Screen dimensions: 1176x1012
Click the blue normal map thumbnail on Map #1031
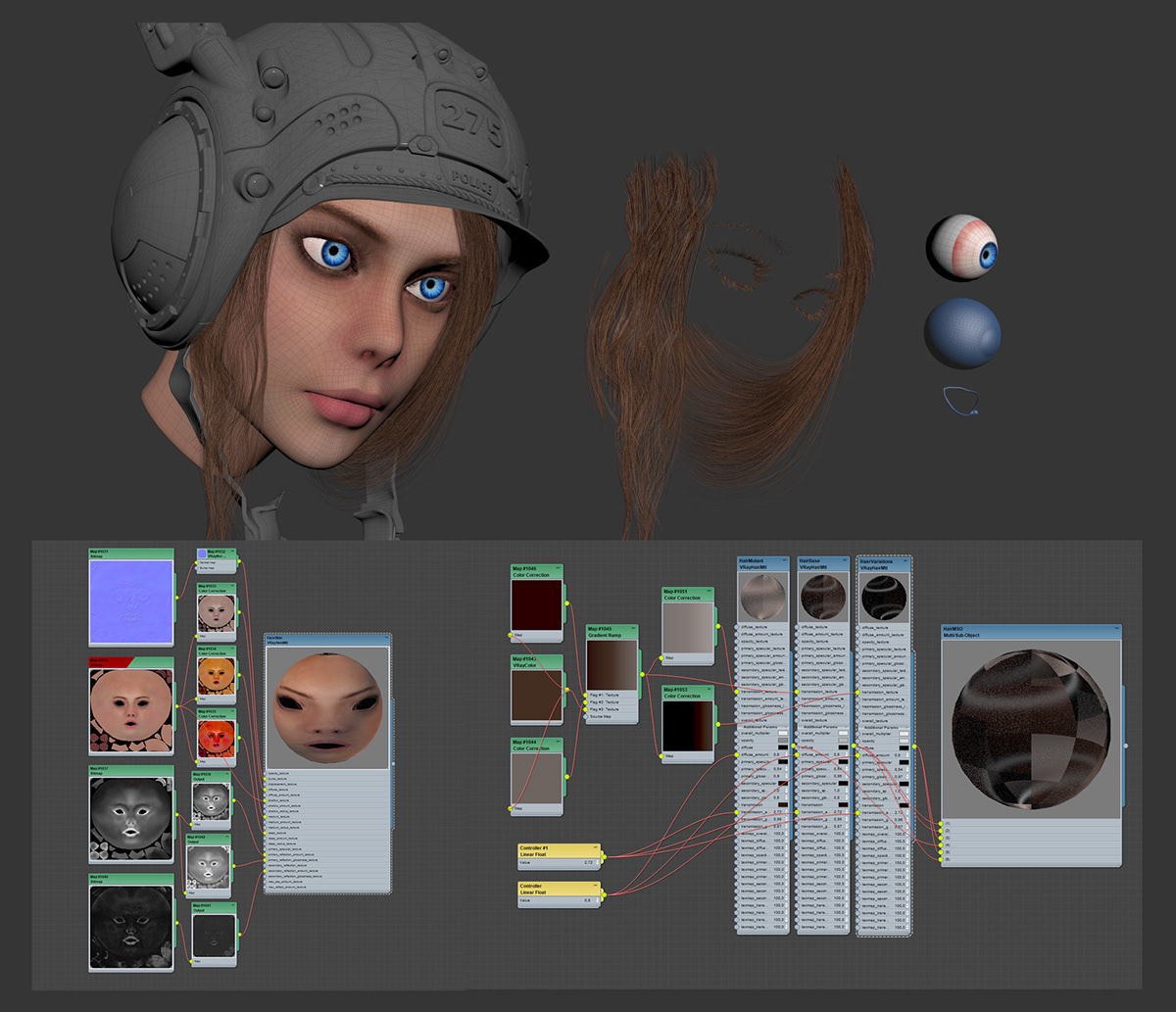tap(129, 602)
